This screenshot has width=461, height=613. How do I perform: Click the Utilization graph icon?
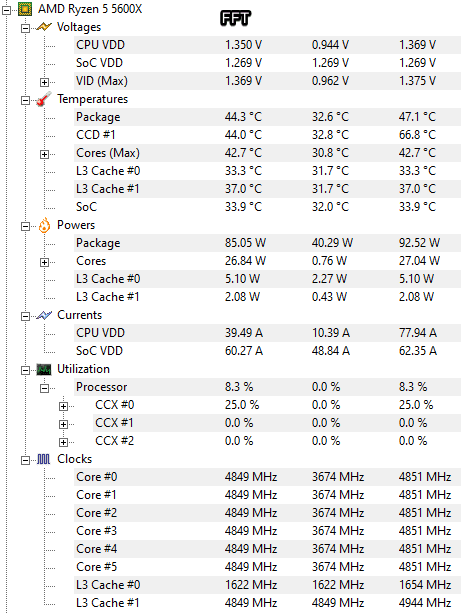44,369
